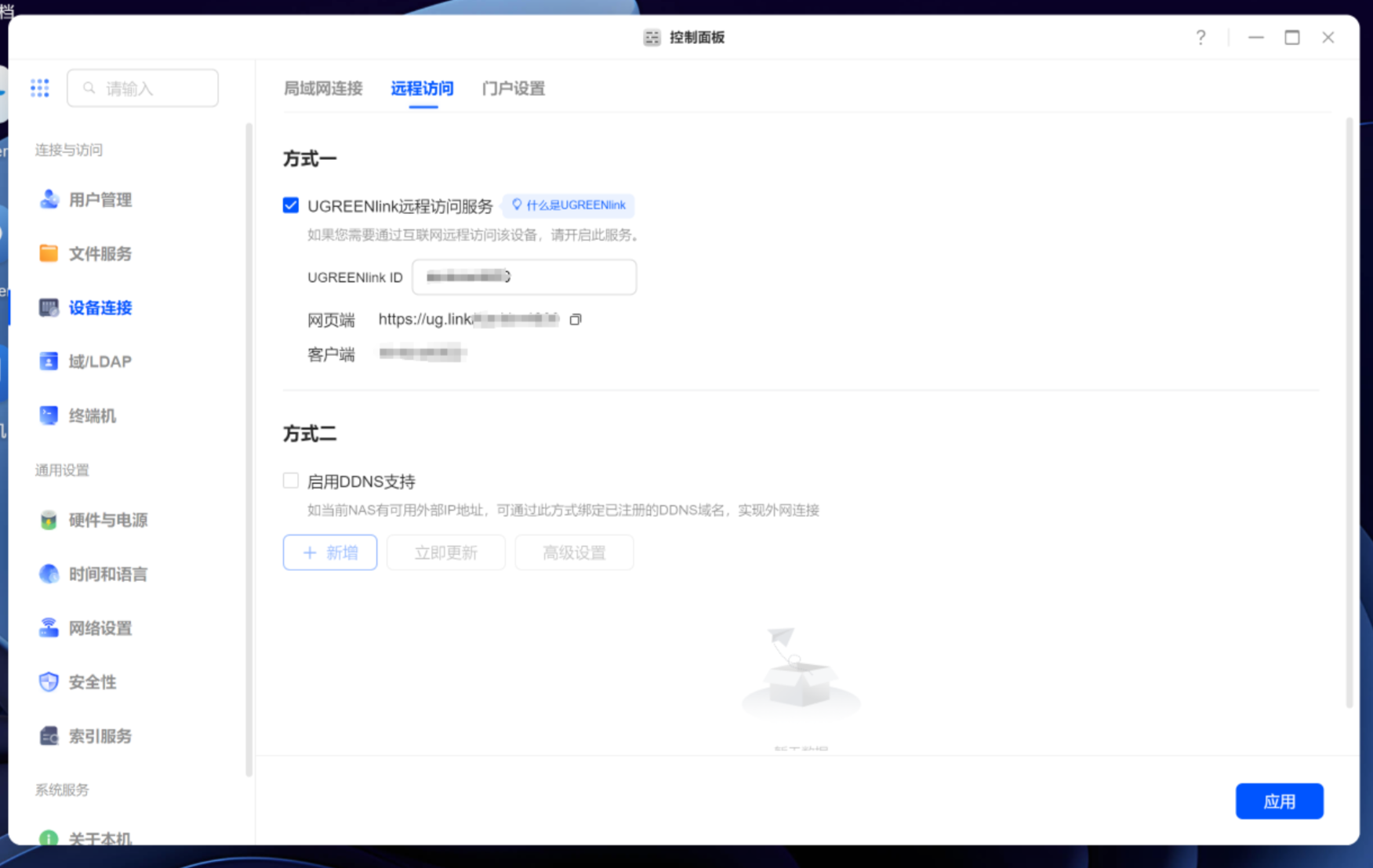Click the 客户端 label
The height and width of the screenshot is (868, 1373).
(331, 355)
